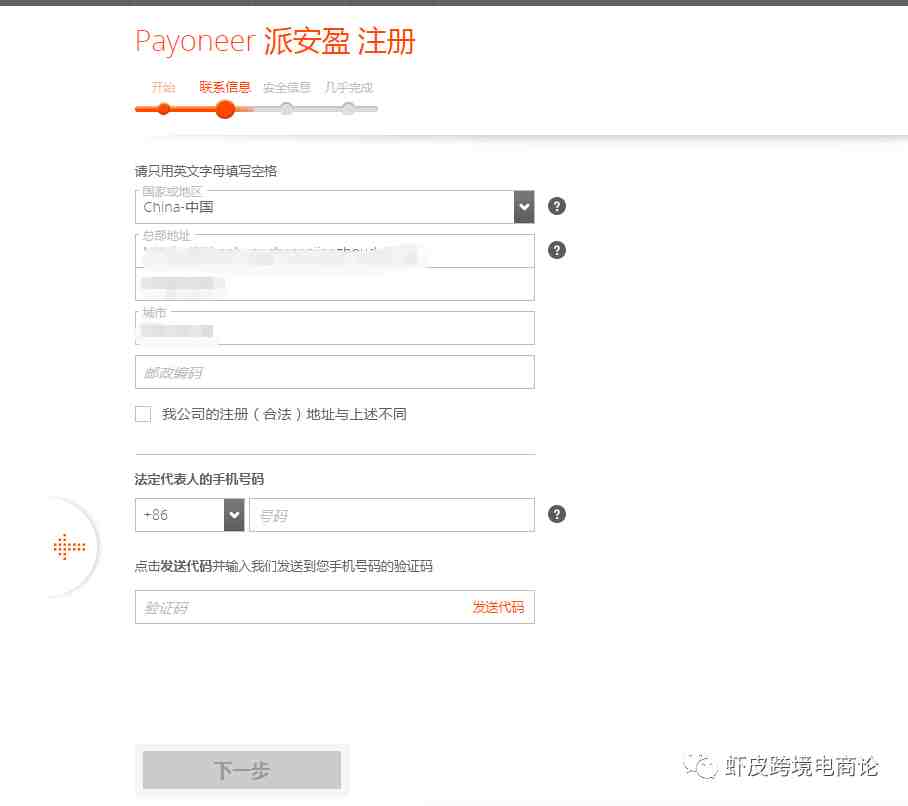Click help icon beside country dropdown
This screenshot has width=908, height=806.
556,206
